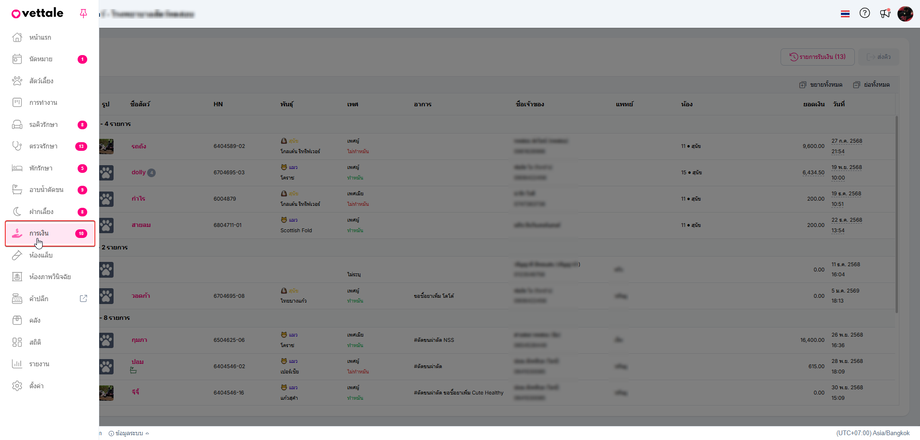Open pet link สายลม
This screenshot has height=440, width=920.
click(x=141, y=225)
